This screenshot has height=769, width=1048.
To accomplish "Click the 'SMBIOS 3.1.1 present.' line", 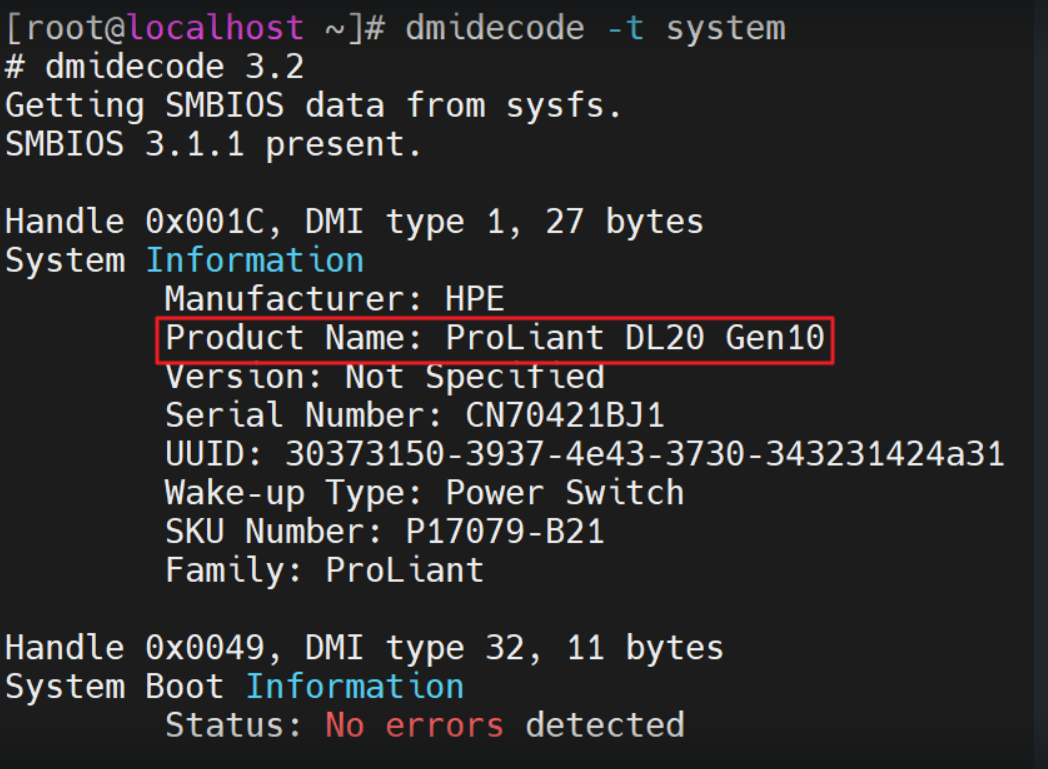I will (x=213, y=144).
